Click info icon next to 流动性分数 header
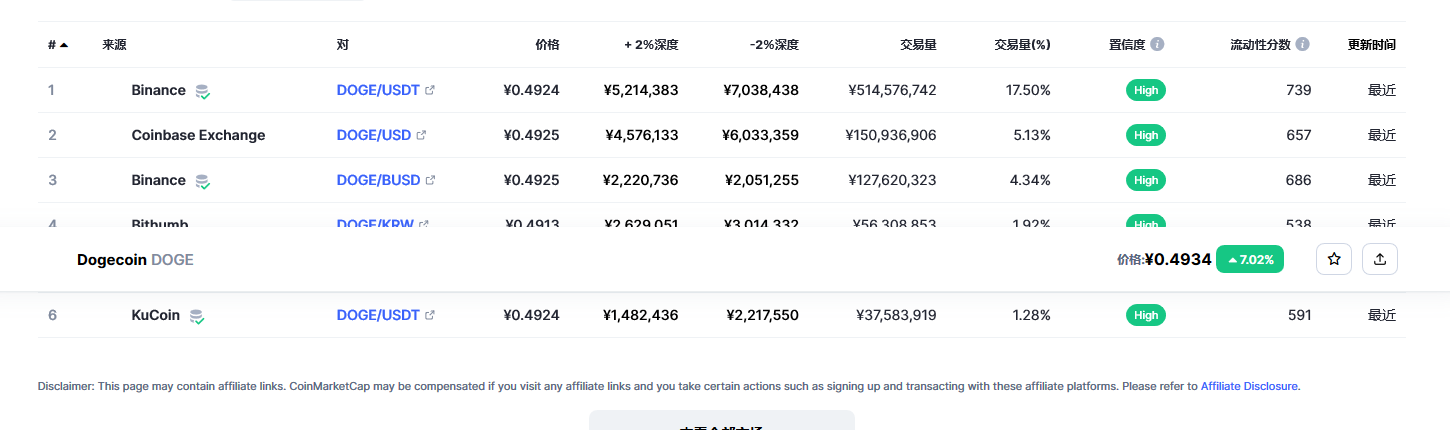This screenshot has width=1450, height=430. [x=1303, y=45]
